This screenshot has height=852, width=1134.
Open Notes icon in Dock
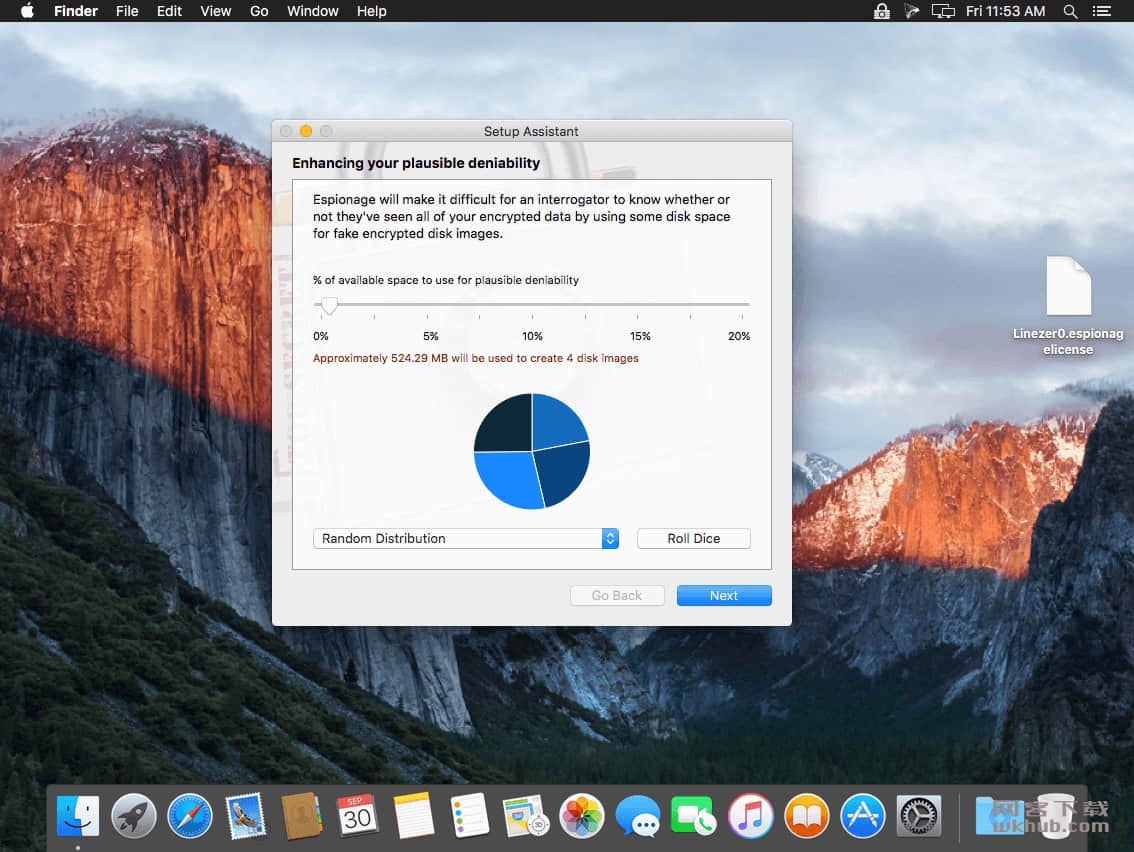point(414,816)
